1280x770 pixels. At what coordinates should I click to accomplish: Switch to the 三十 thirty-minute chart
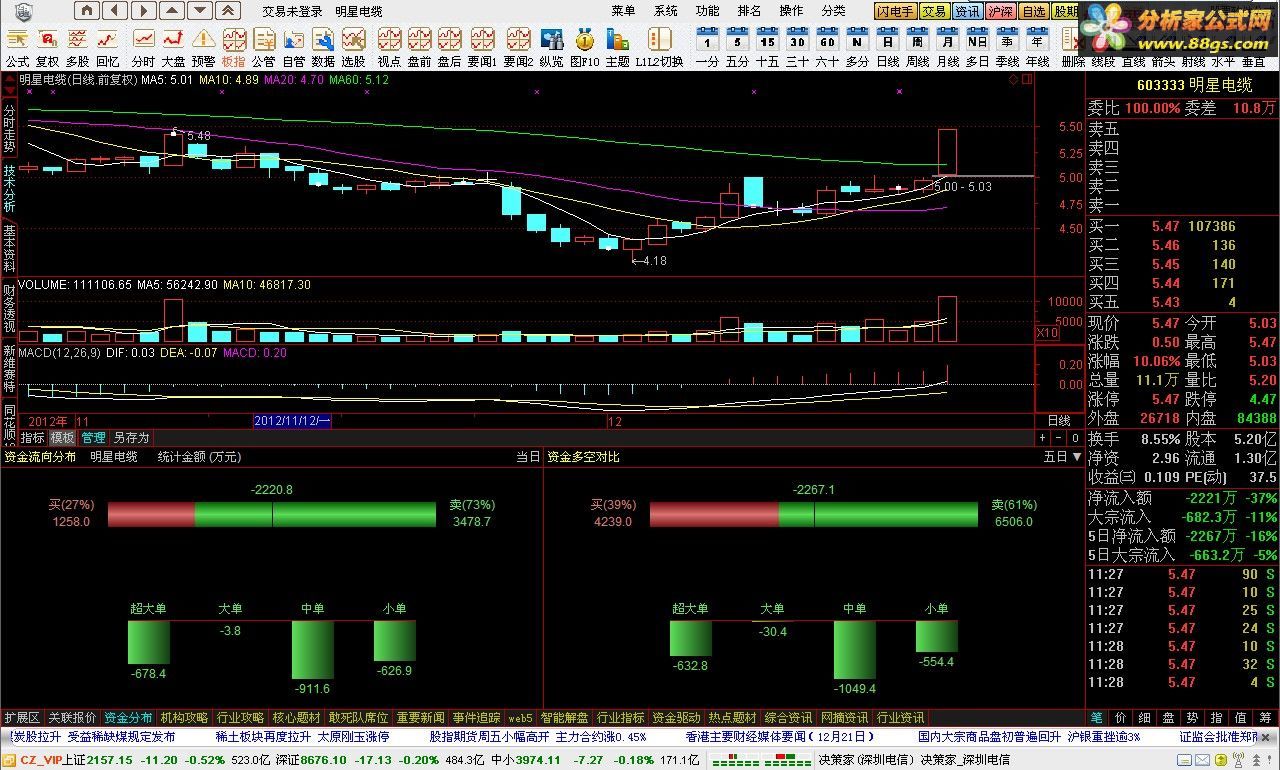click(x=797, y=47)
